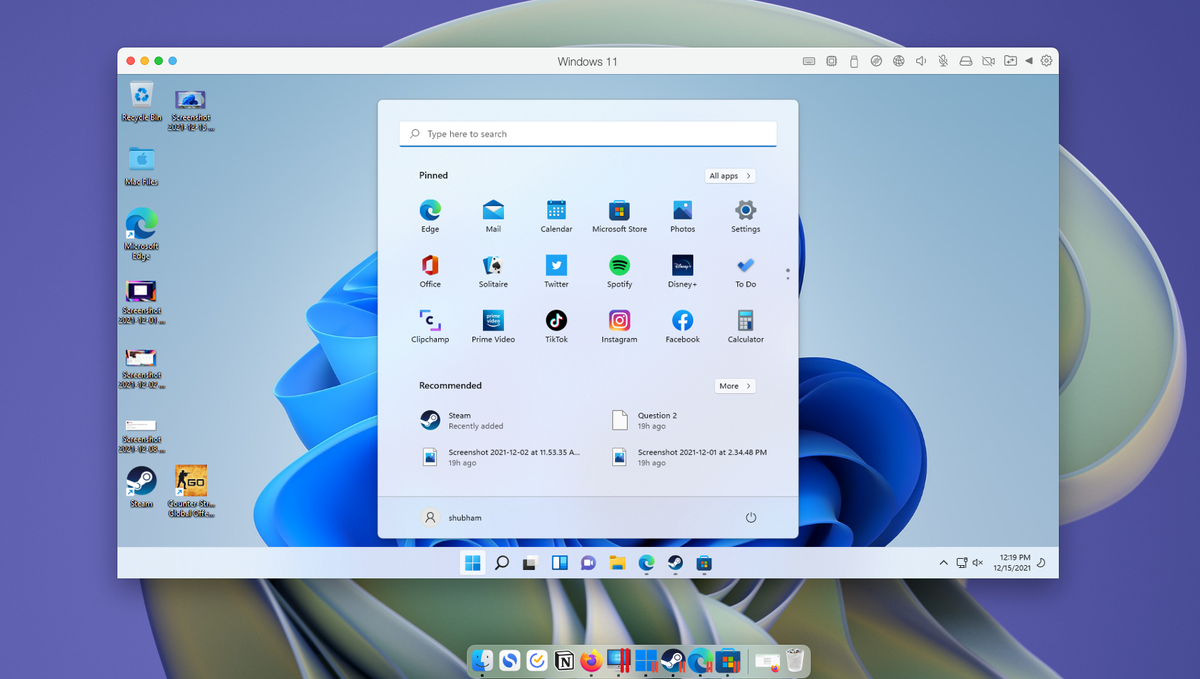Open the Start menu from the taskbar
This screenshot has height=679, width=1200.
[x=472, y=563]
